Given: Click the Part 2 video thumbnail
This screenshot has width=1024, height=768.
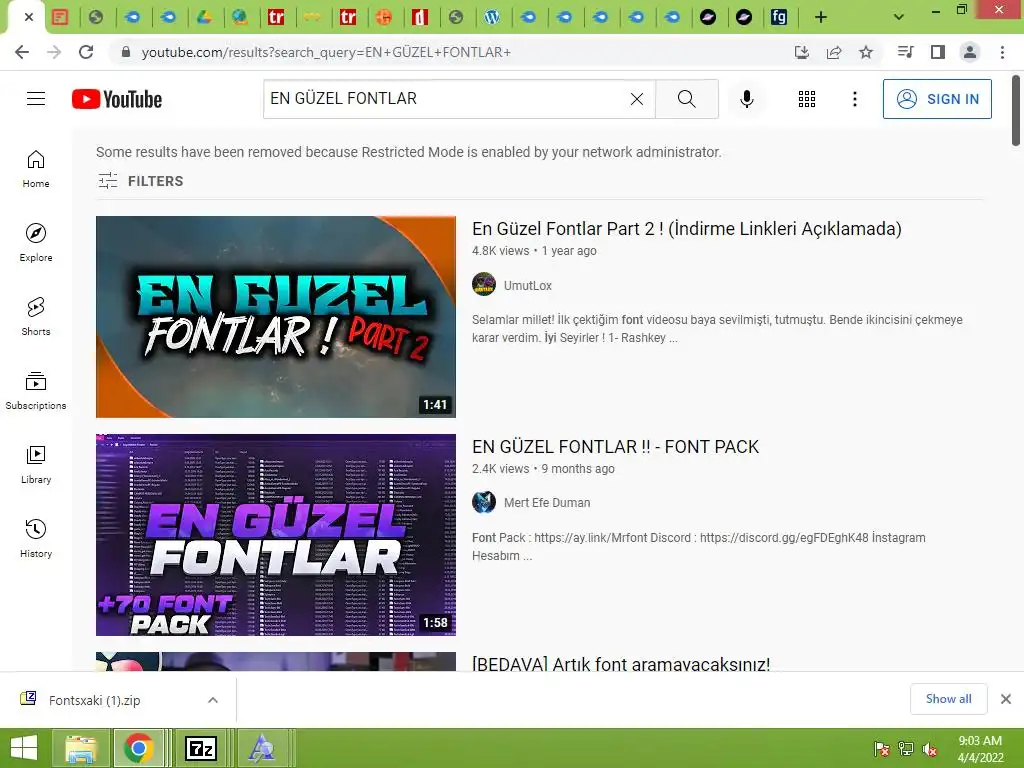Looking at the screenshot, I should coord(276,317).
